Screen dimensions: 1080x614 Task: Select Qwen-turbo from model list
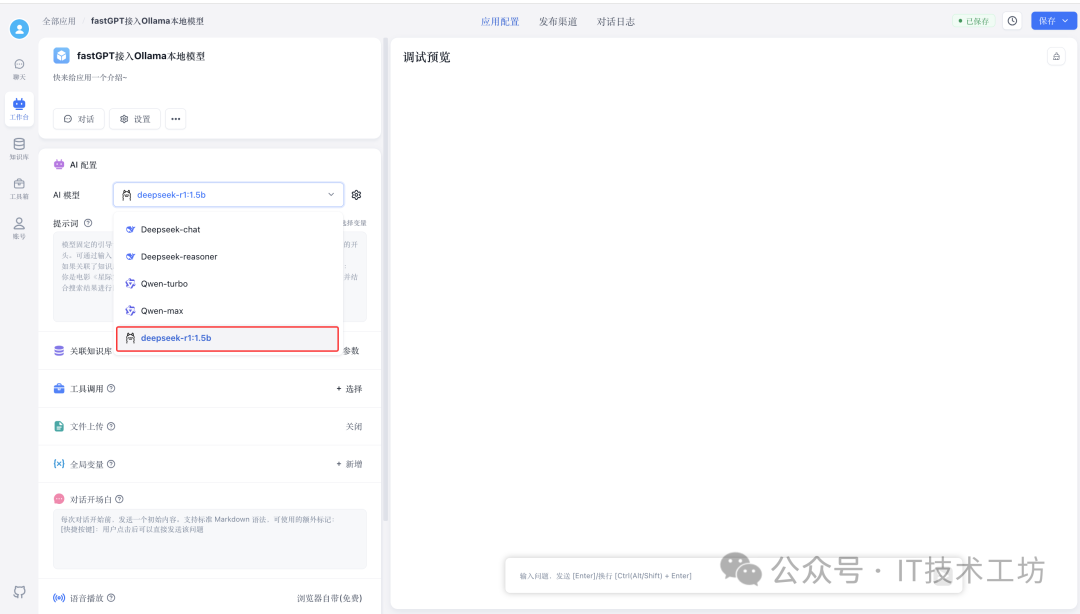[x=228, y=283]
